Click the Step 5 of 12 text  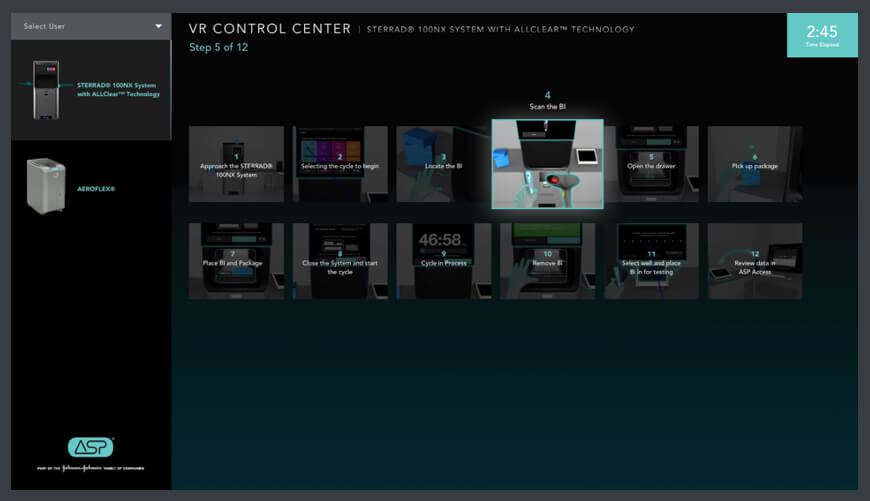(219, 48)
